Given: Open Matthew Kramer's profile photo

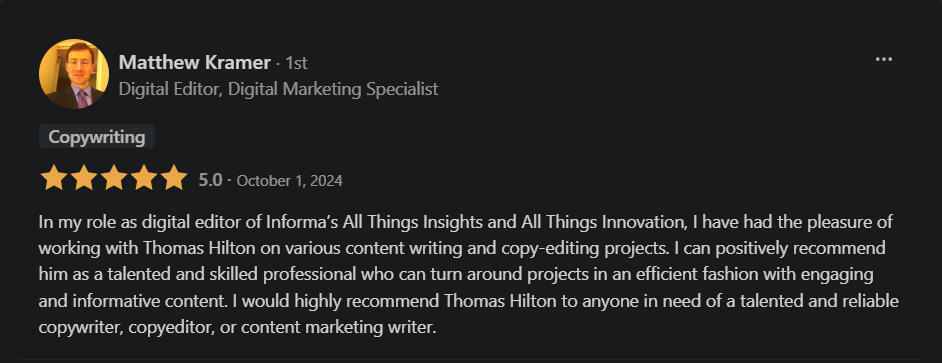Looking at the screenshot, I should [74, 74].
